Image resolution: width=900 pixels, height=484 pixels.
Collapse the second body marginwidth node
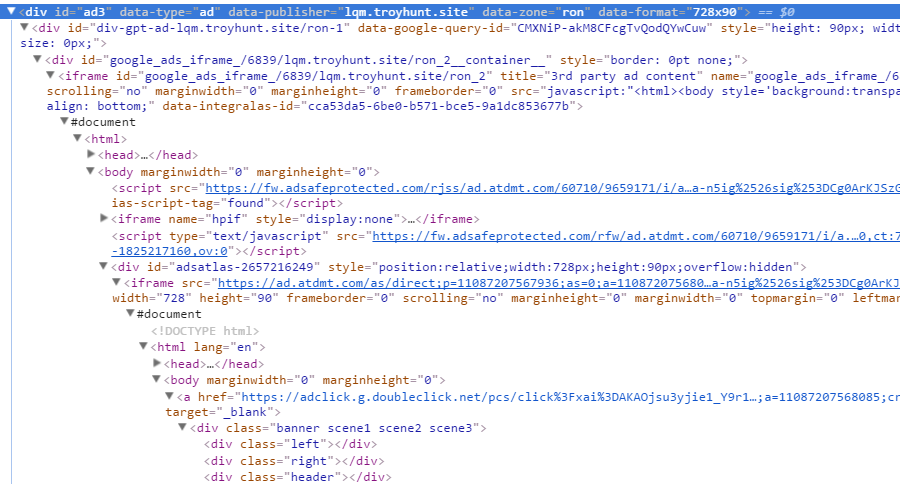pos(156,379)
